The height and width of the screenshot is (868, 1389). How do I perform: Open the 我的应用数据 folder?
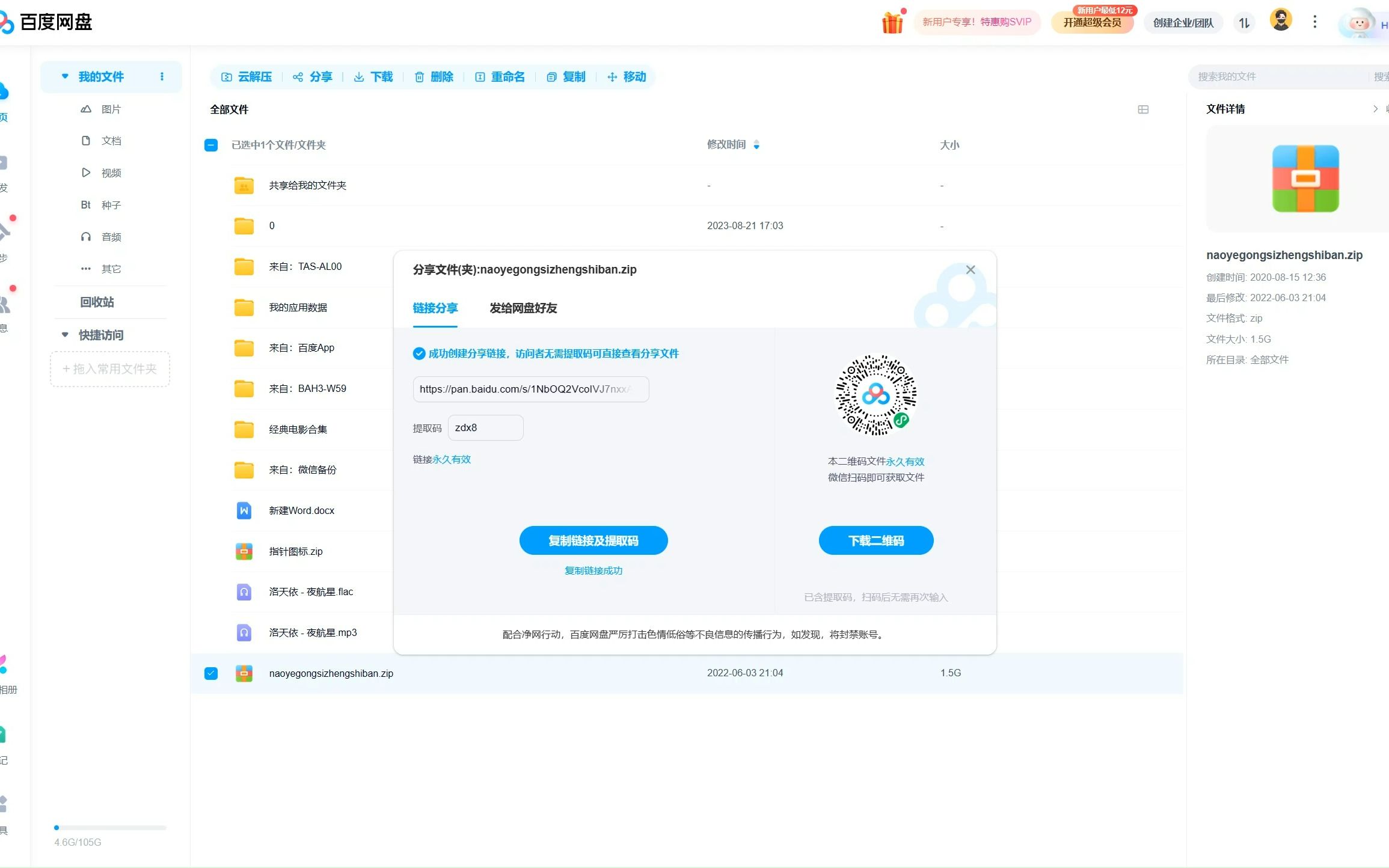click(x=298, y=307)
